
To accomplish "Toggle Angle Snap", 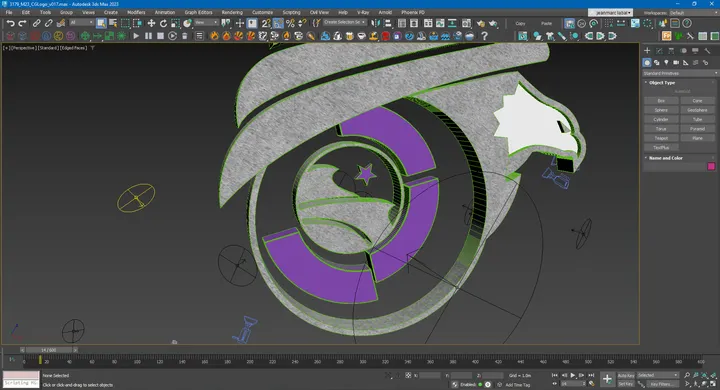I will [x=278, y=23].
